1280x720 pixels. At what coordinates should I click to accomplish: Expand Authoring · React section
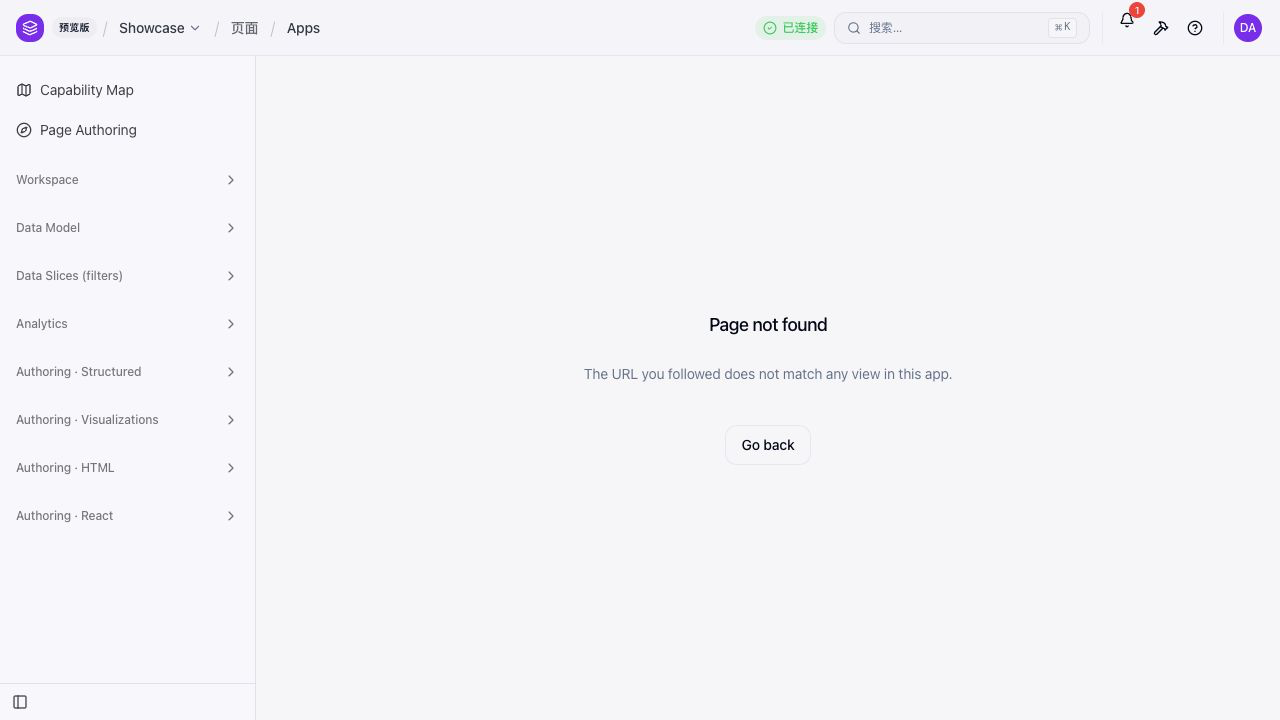(128, 516)
